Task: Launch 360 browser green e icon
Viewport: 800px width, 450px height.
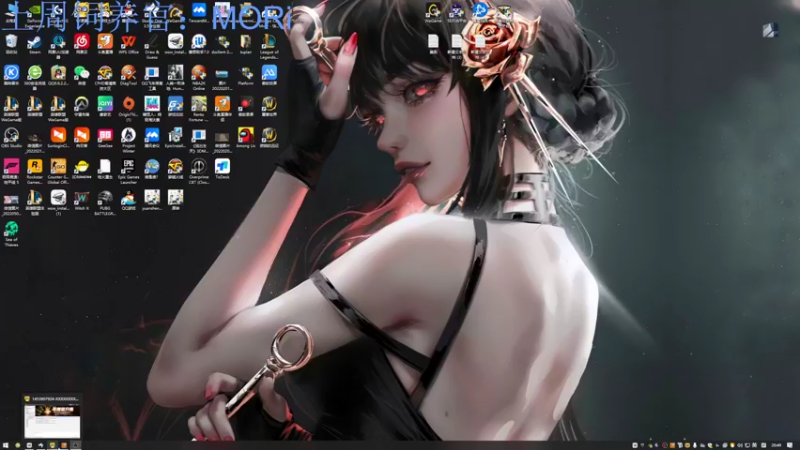Action: coord(35,77)
